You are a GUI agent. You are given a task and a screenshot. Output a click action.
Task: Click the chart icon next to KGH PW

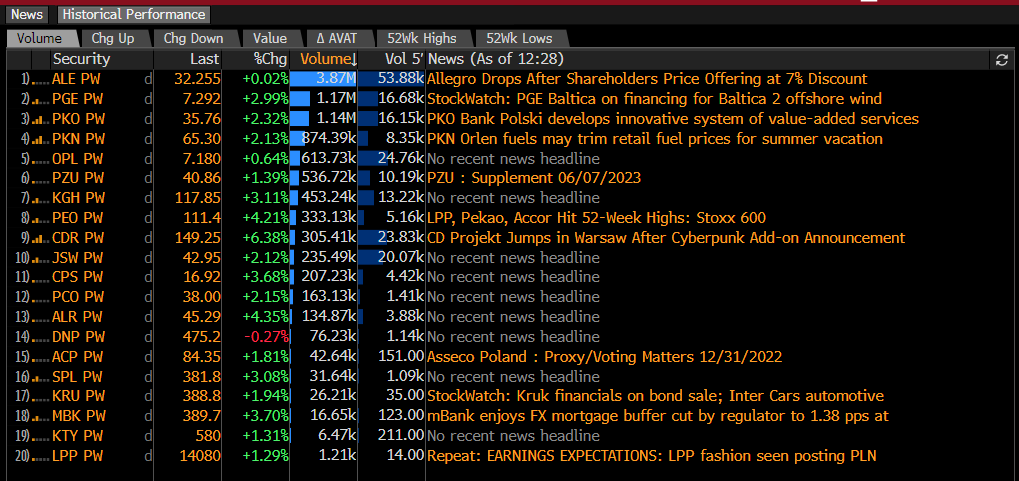(41, 198)
